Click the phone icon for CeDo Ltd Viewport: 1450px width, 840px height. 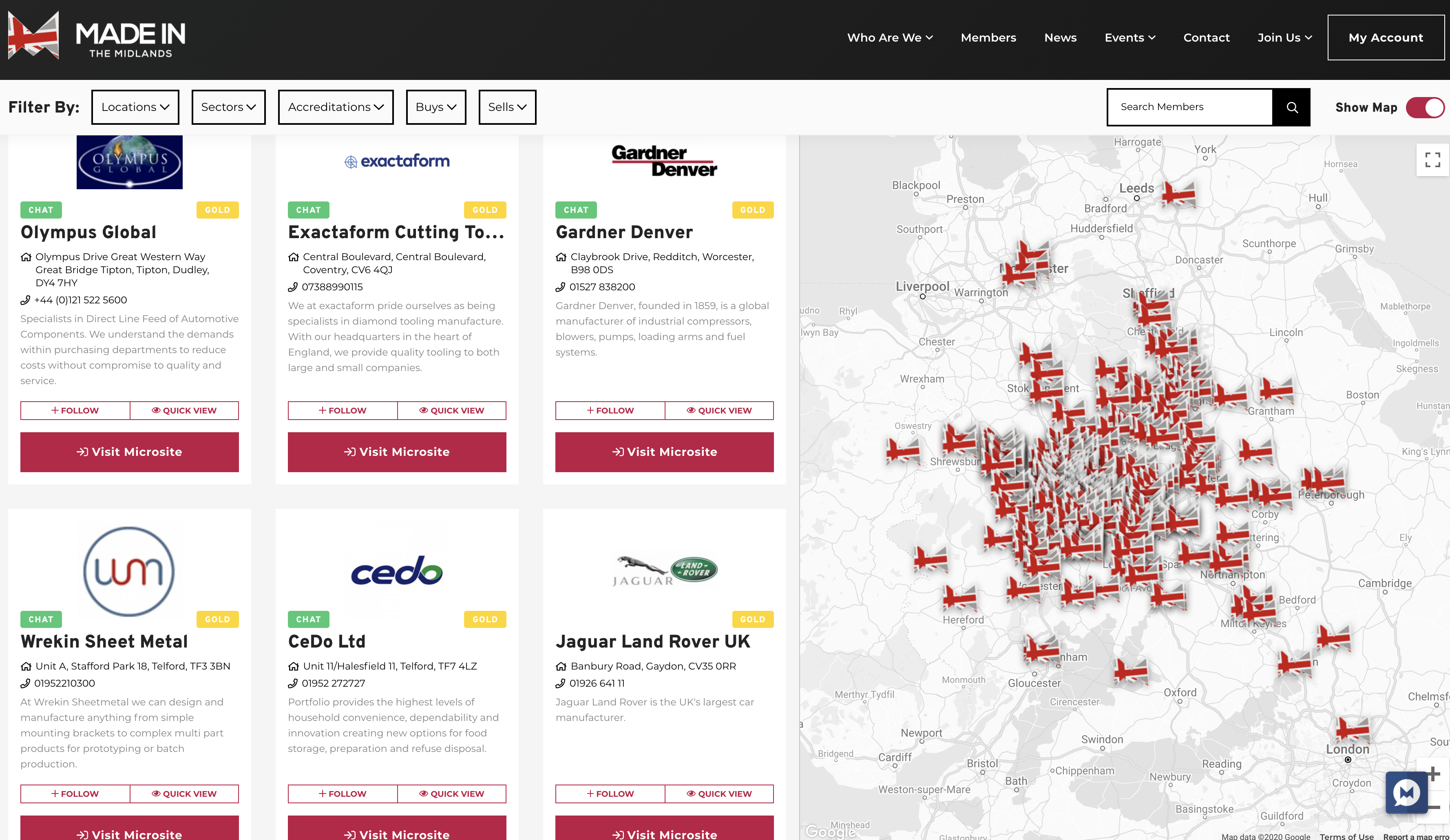click(x=293, y=683)
